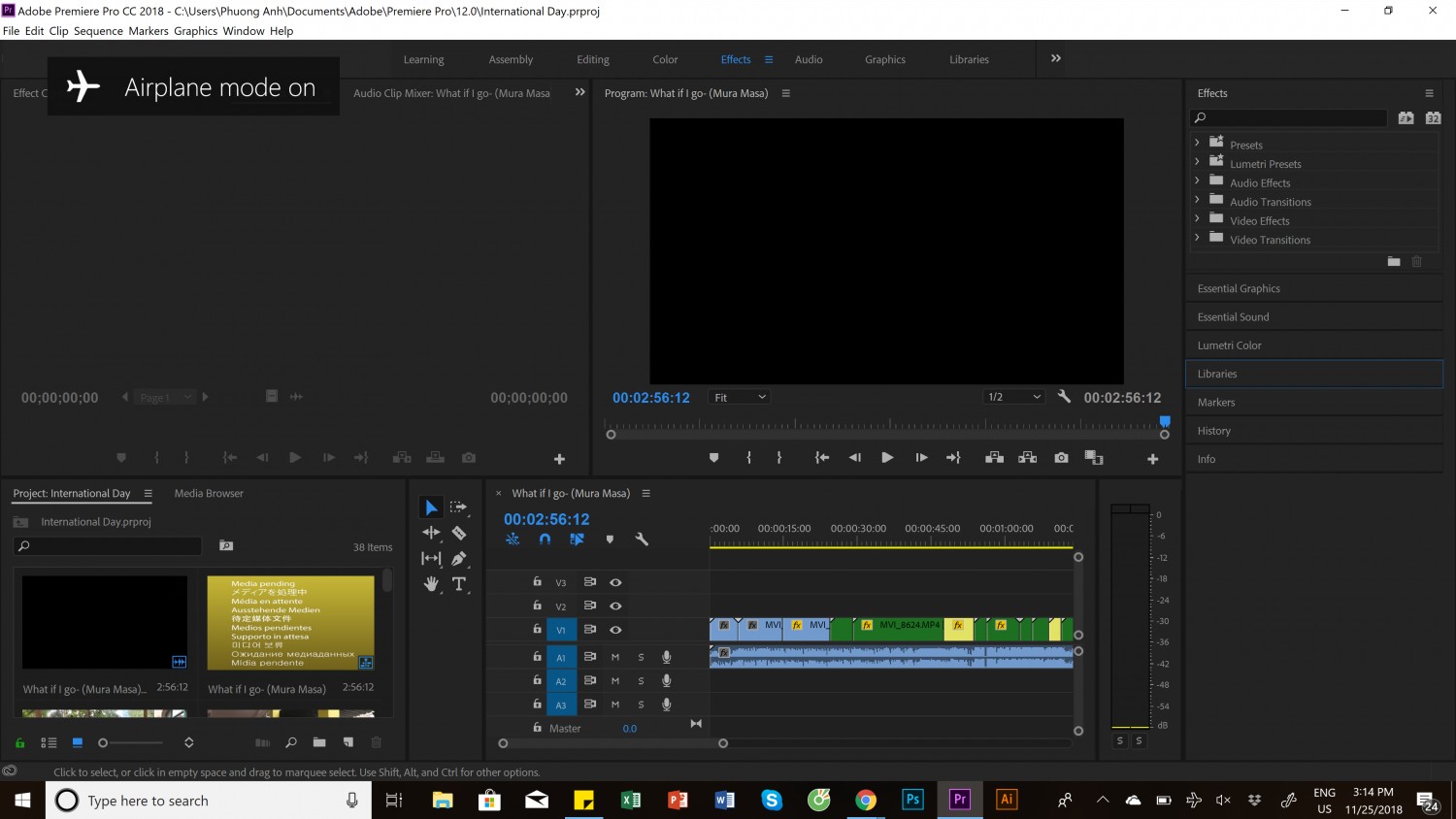The height and width of the screenshot is (819, 1456).
Task: Switch to the Color workspace
Action: coord(665,60)
